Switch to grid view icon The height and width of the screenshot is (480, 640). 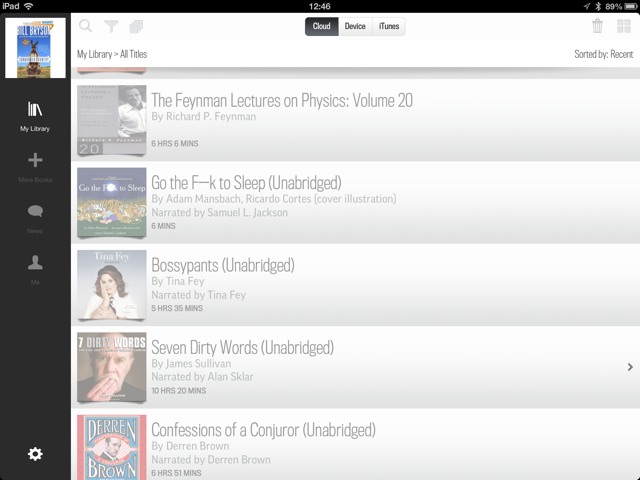[x=623, y=27]
